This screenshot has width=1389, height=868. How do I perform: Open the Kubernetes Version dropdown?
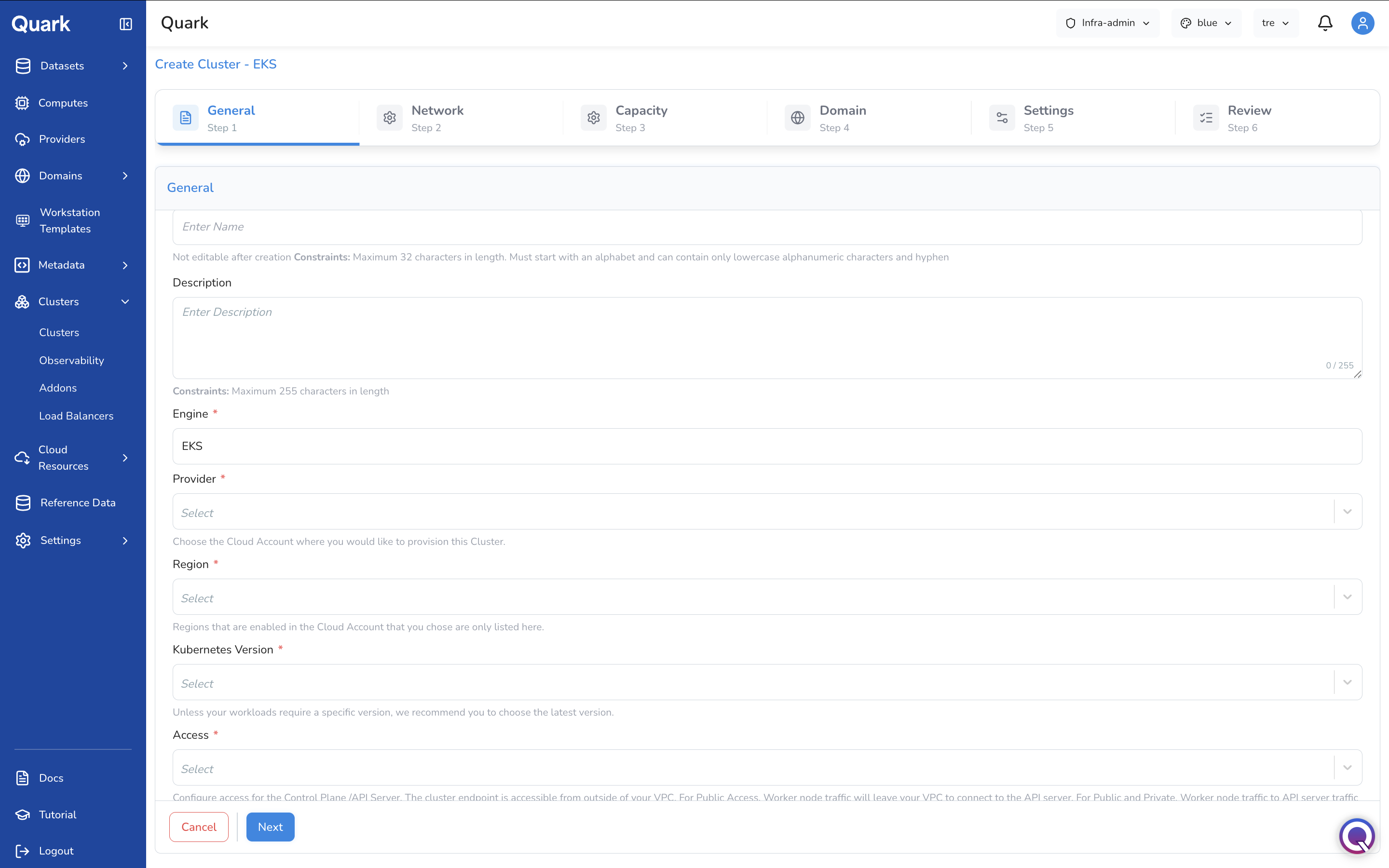tap(767, 682)
